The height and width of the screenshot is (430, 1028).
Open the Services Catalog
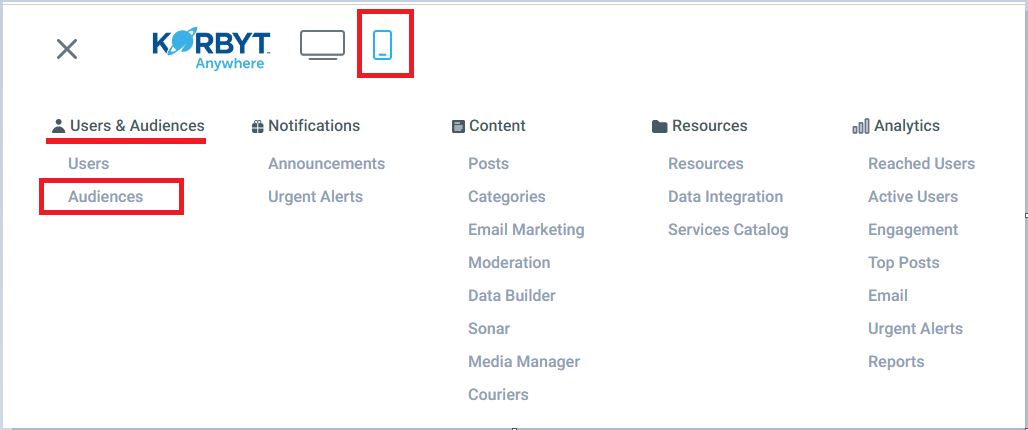point(728,230)
